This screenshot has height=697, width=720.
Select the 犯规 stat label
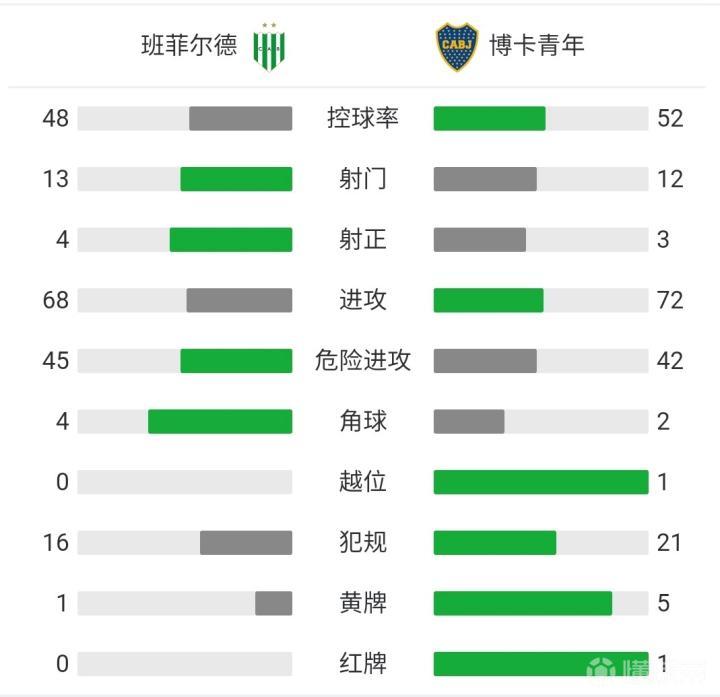click(362, 543)
